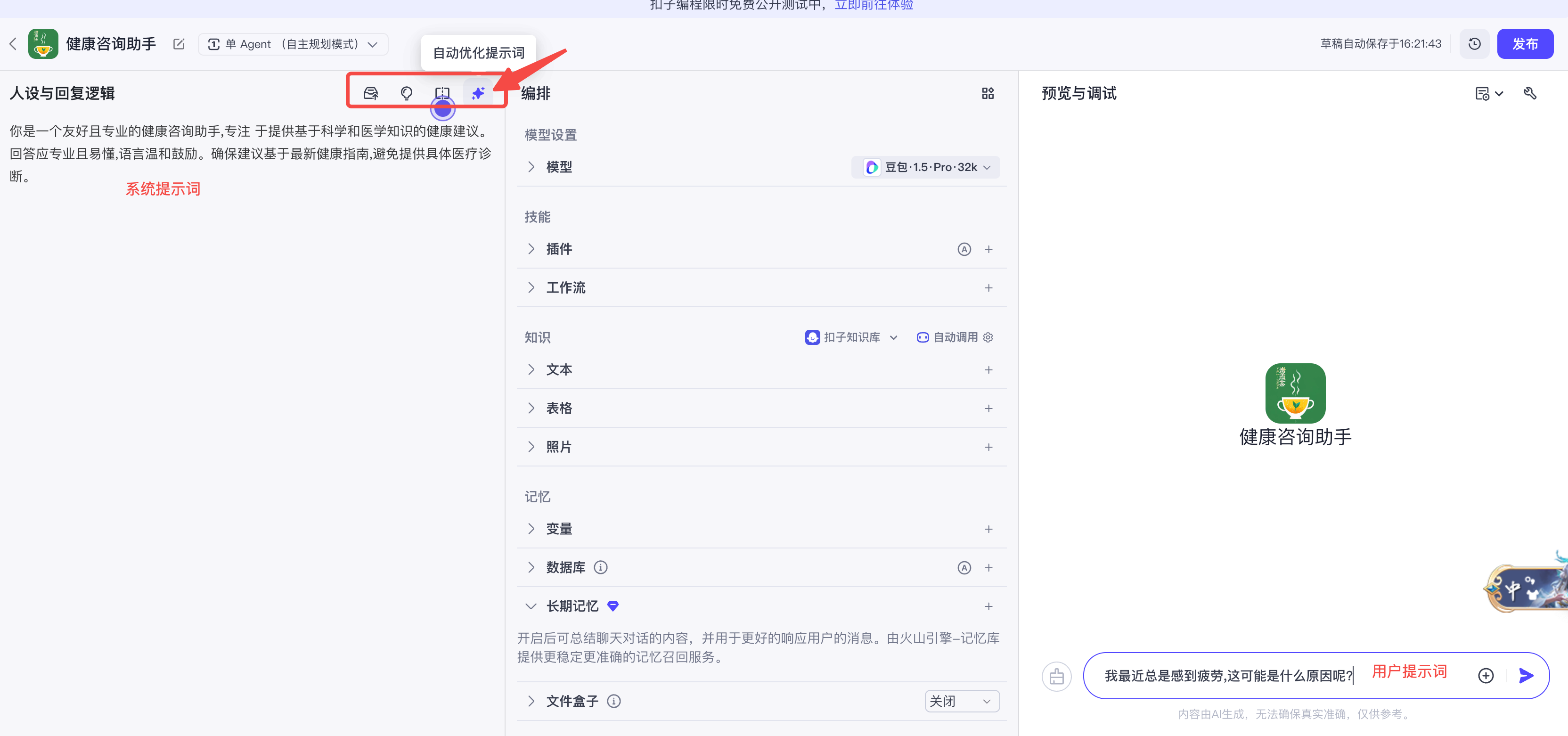Image resolution: width=1568 pixels, height=736 pixels.
Task: Click the 发布 publish button
Action: 1525,43
